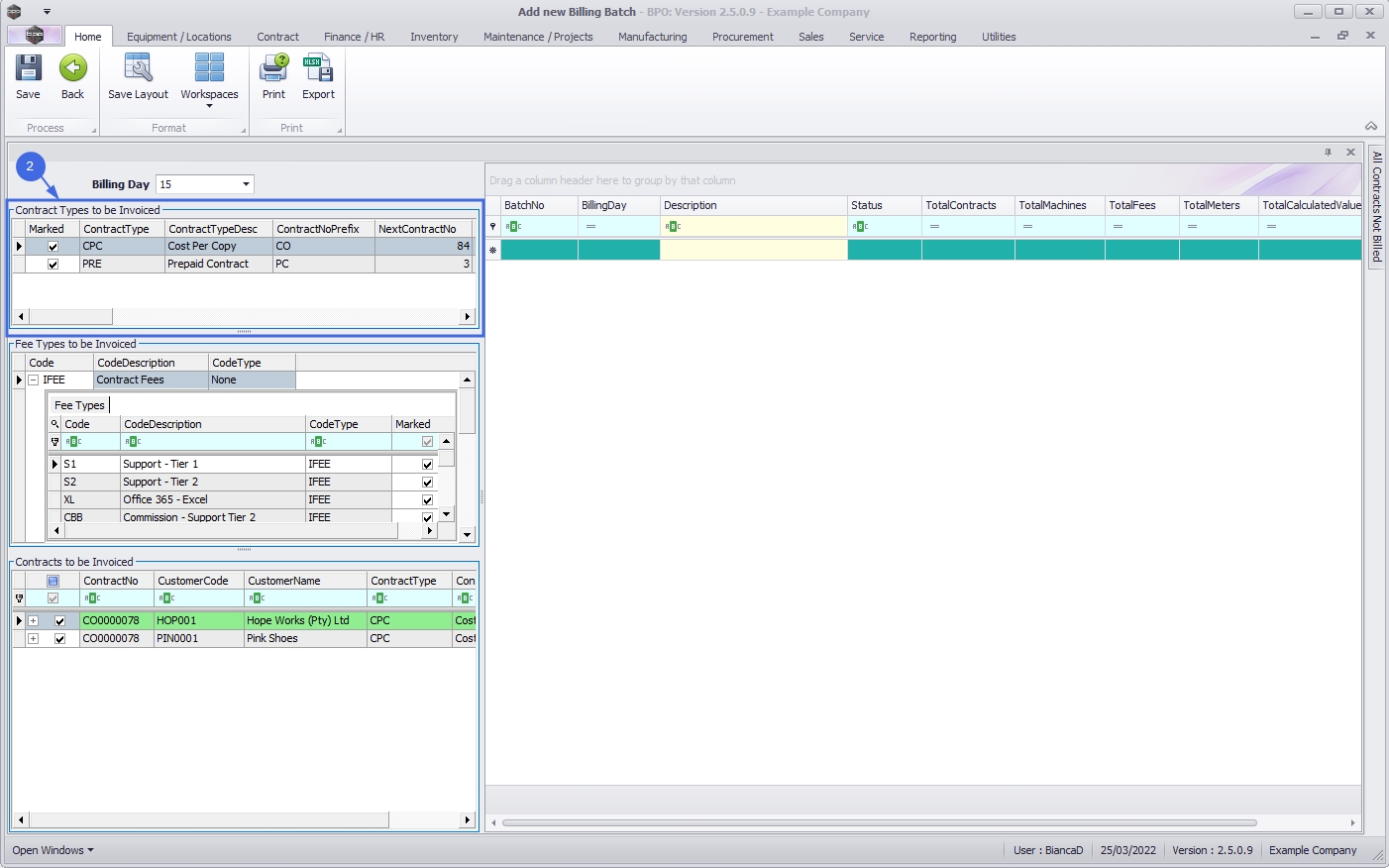Click the Save icon in ribbon
The height and width of the screenshot is (868, 1389).
click(x=28, y=69)
